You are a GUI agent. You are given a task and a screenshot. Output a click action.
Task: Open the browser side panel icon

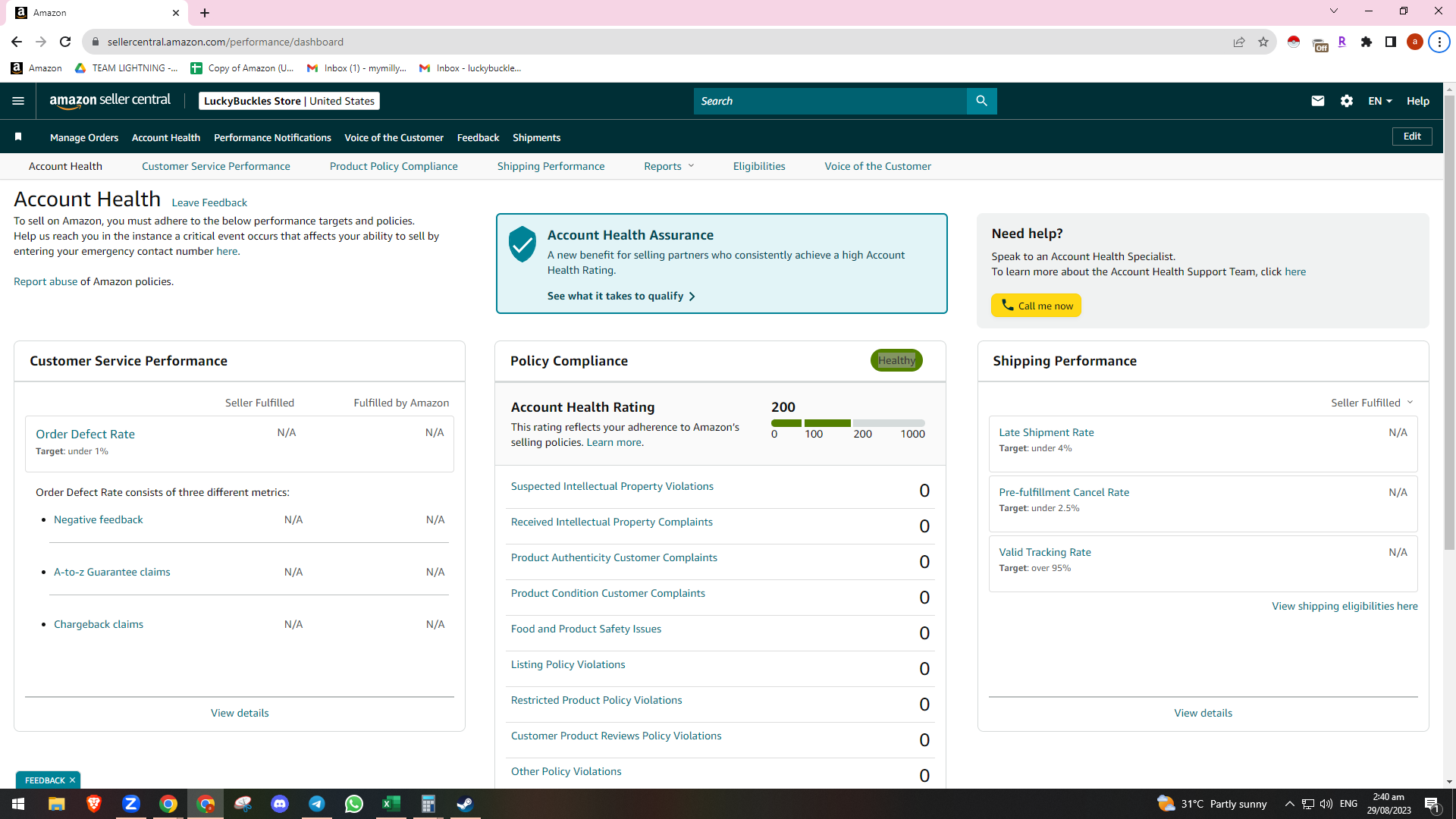[x=1391, y=42]
